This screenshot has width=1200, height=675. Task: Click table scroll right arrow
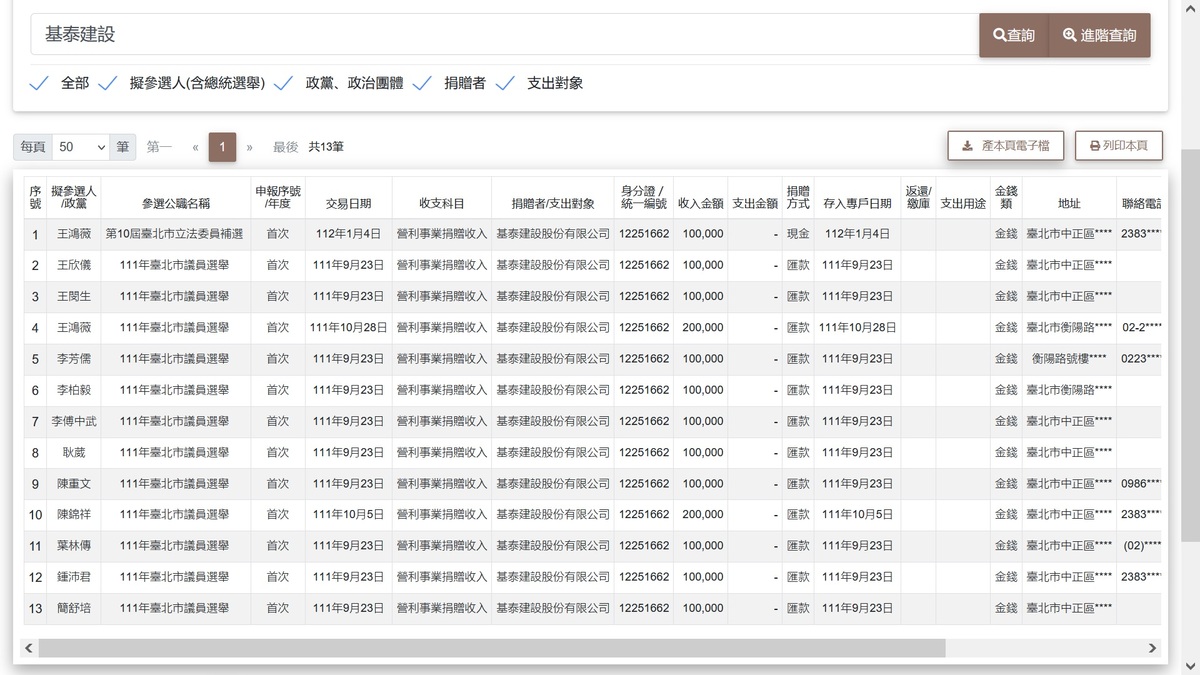click(1152, 648)
